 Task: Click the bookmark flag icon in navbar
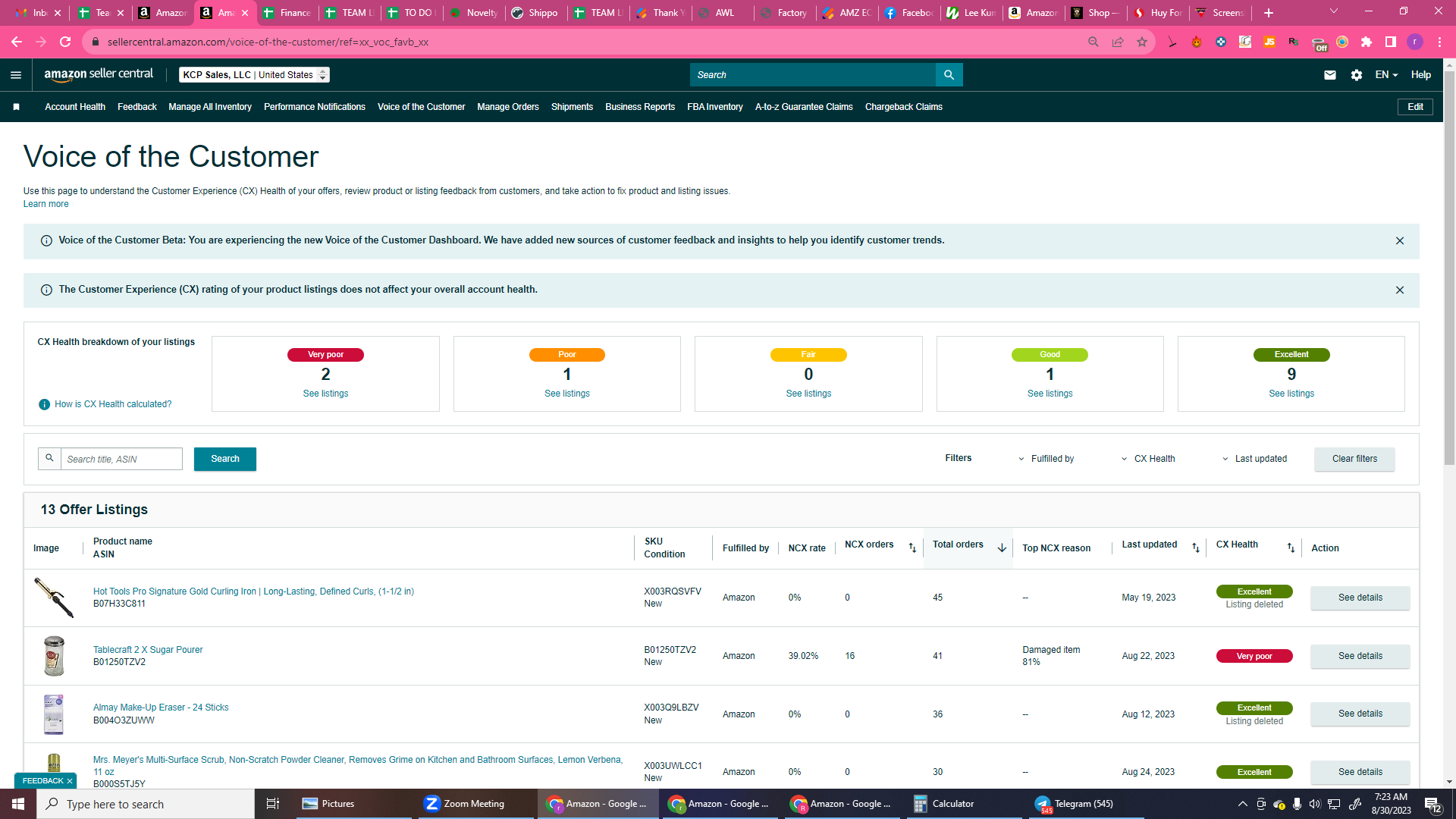16,107
